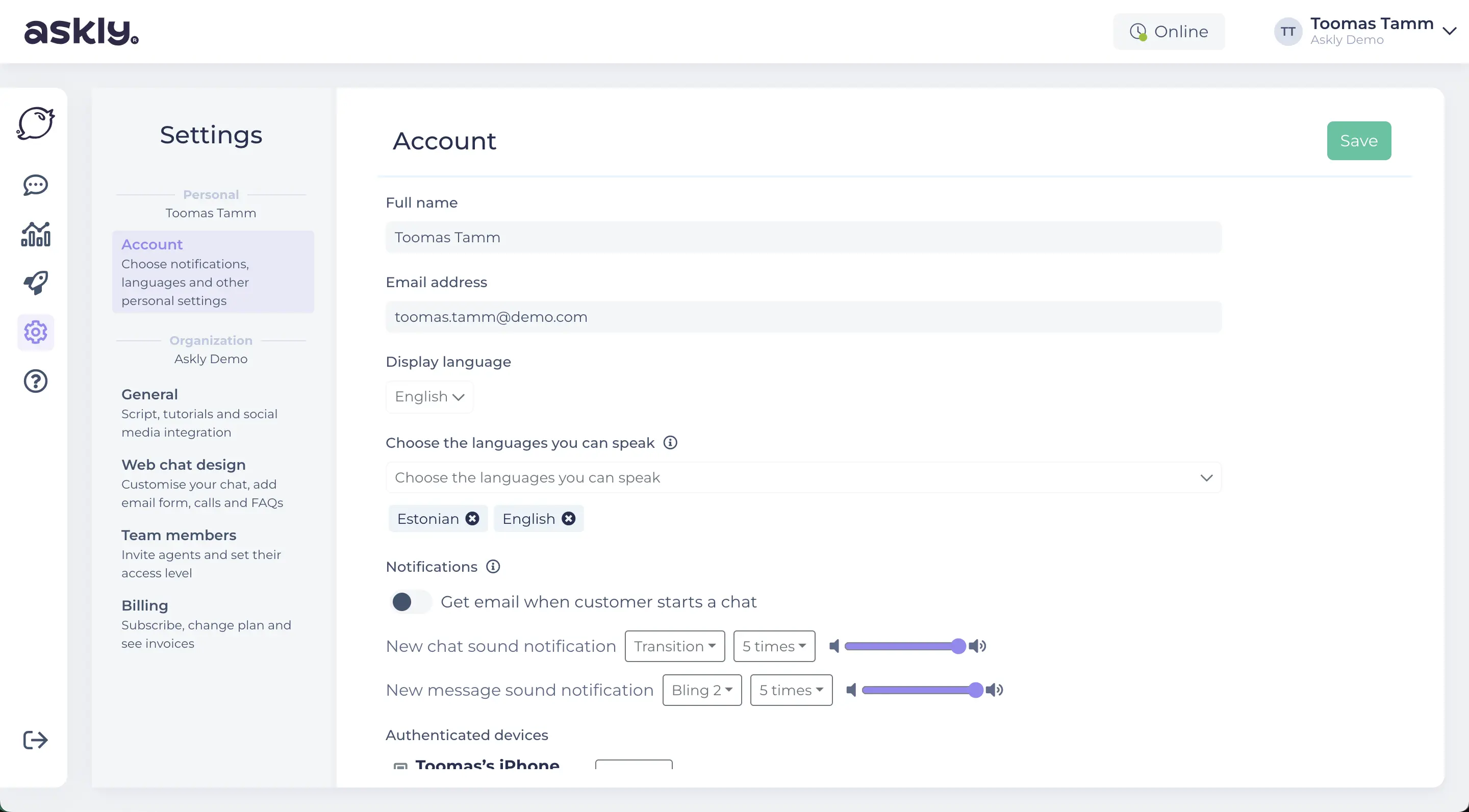Click the Full name input field

[x=803, y=238]
